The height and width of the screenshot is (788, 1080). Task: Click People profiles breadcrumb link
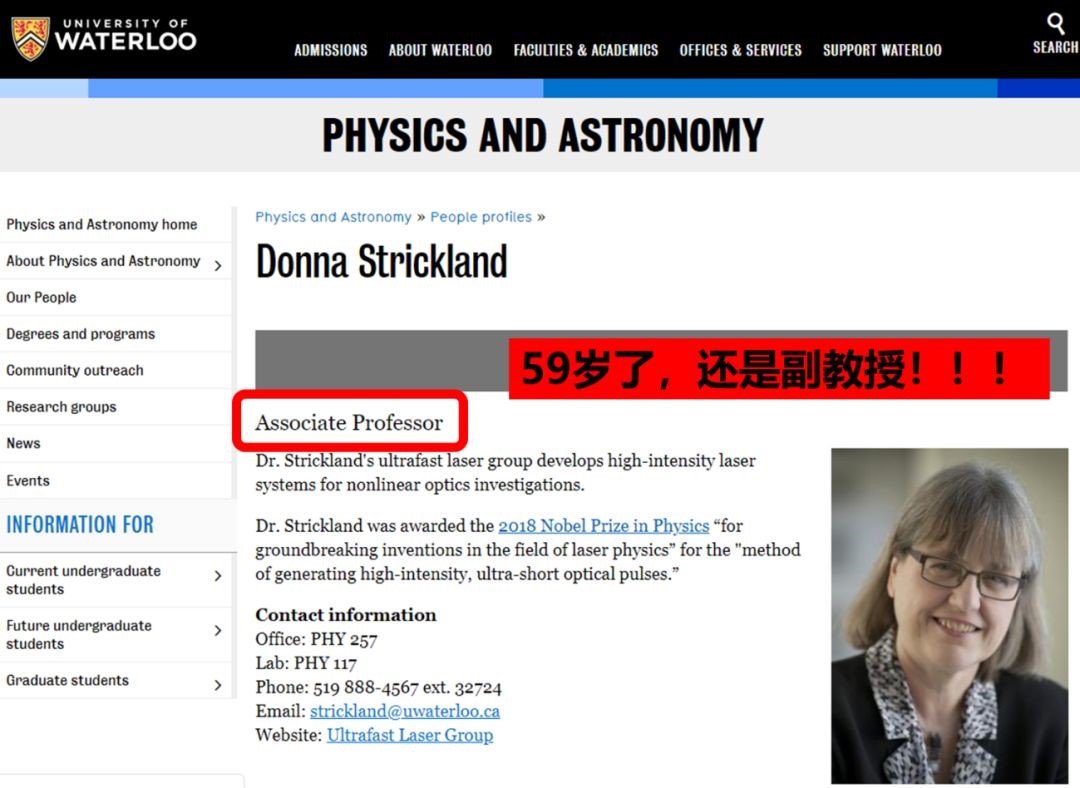click(481, 217)
